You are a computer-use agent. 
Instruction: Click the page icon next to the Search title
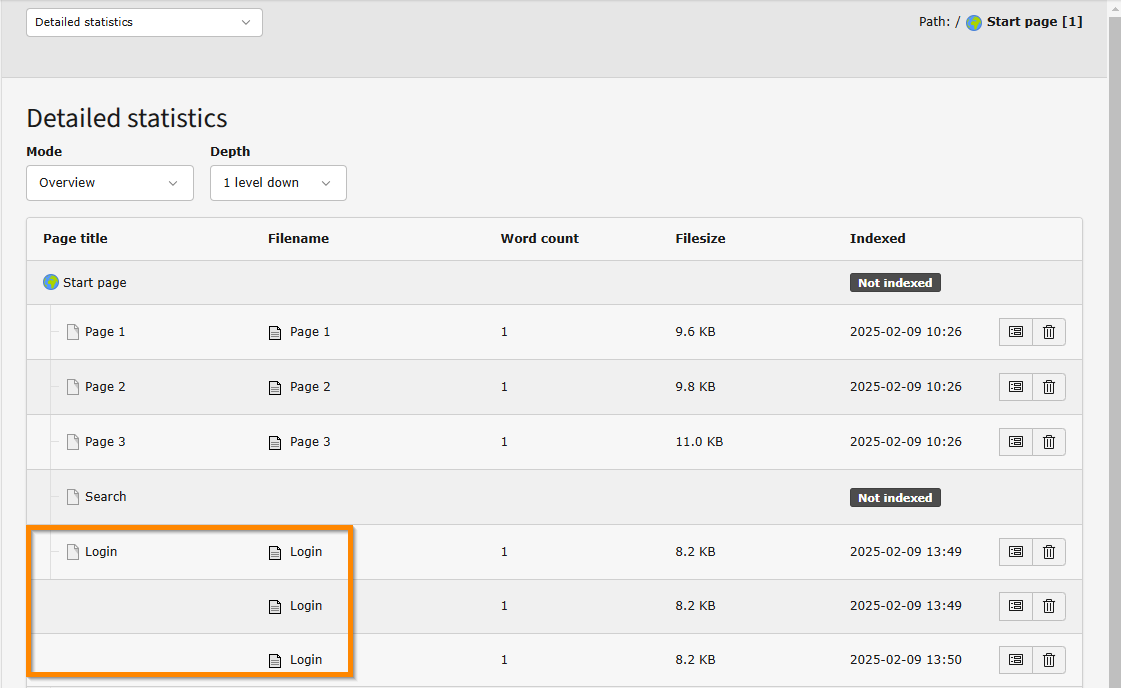click(x=71, y=496)
